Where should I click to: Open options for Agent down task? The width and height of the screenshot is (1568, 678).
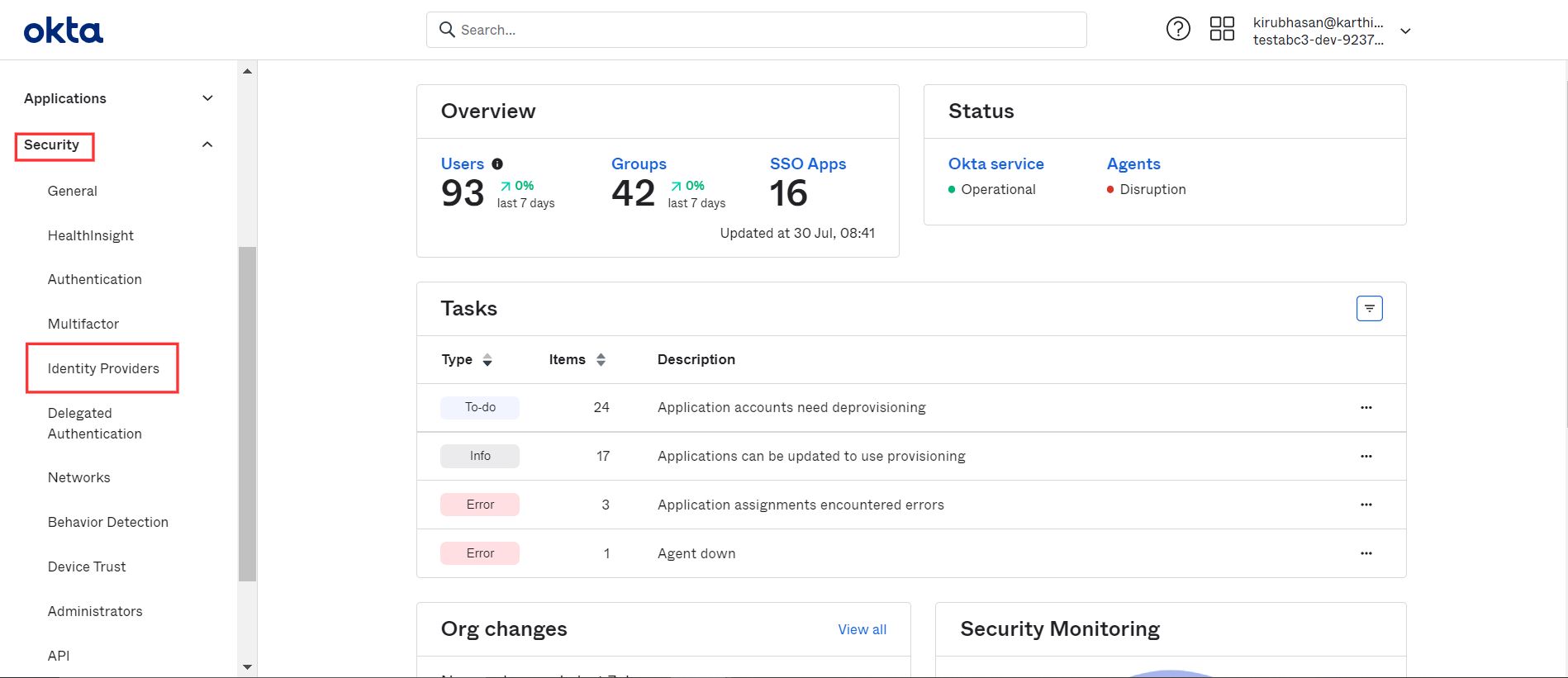[x=1366, y=553]
